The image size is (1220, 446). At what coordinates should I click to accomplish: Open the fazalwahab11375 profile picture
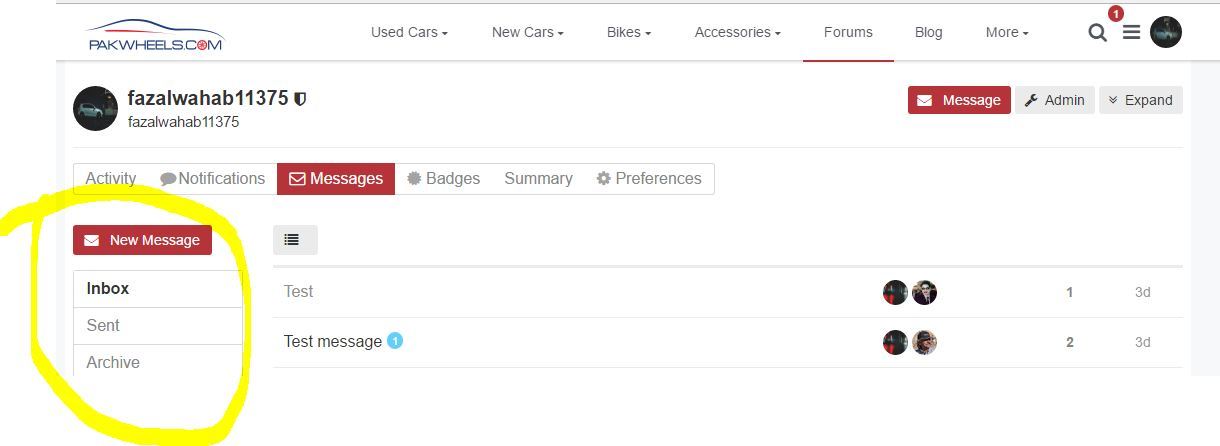click(96, 108)
